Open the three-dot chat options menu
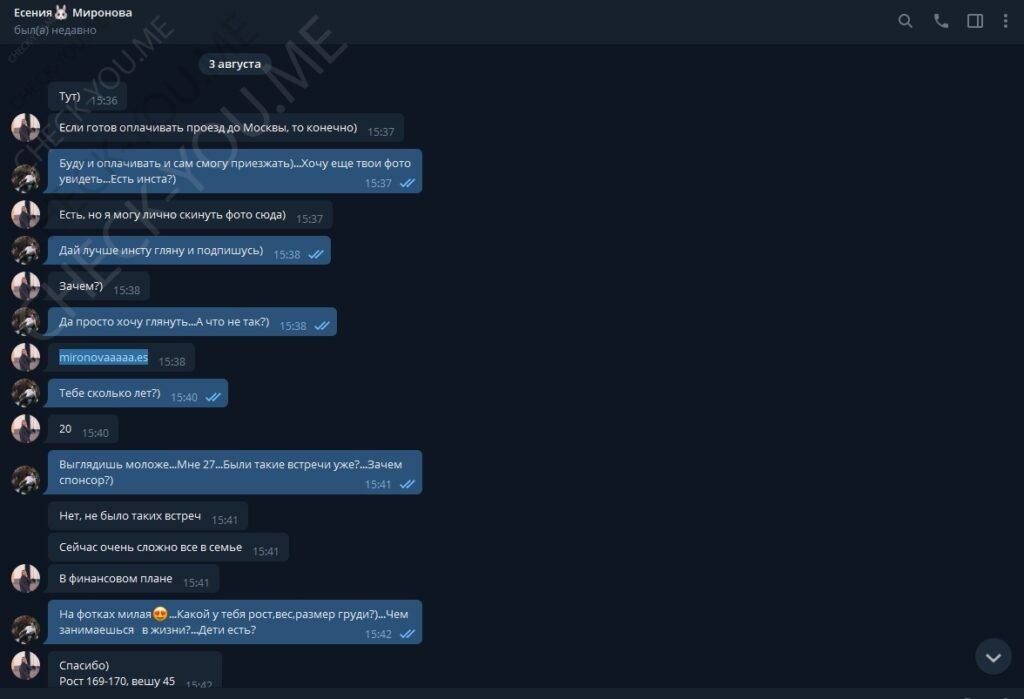The height and width of the screenshot is (699, 1024). (1005, 21)
